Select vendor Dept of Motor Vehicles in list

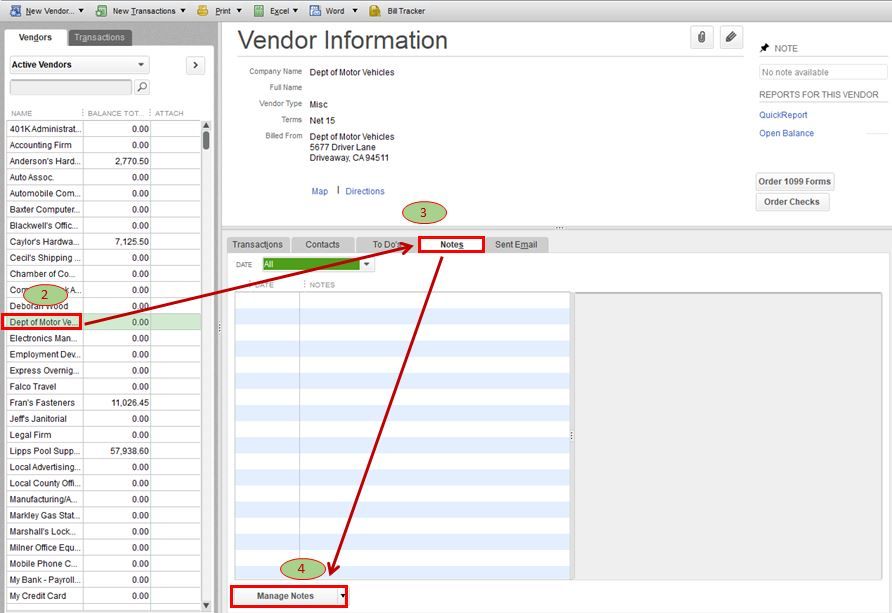(42, 322)
